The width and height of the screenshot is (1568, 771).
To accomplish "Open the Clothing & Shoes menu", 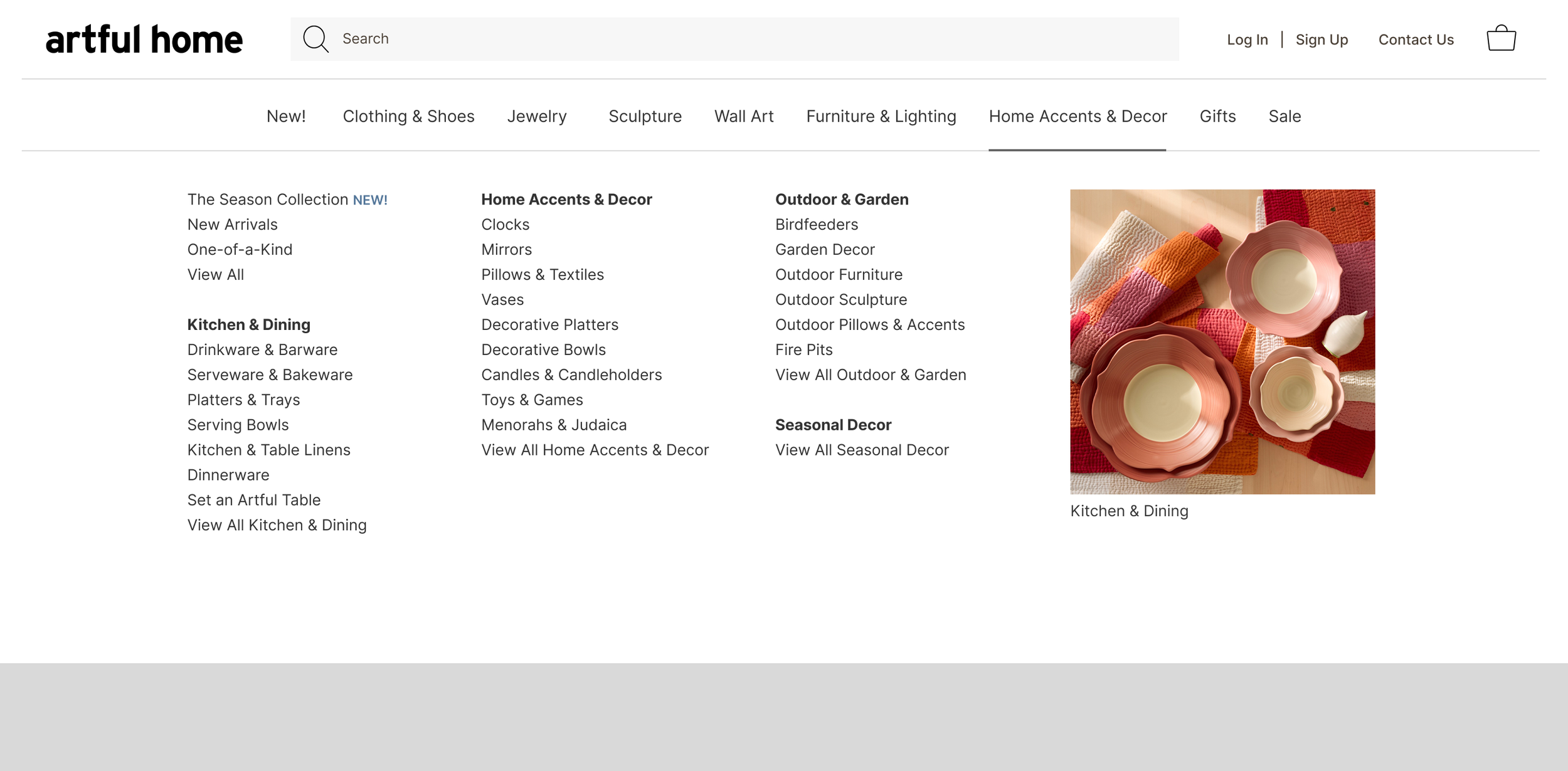I will coord(408,117).
